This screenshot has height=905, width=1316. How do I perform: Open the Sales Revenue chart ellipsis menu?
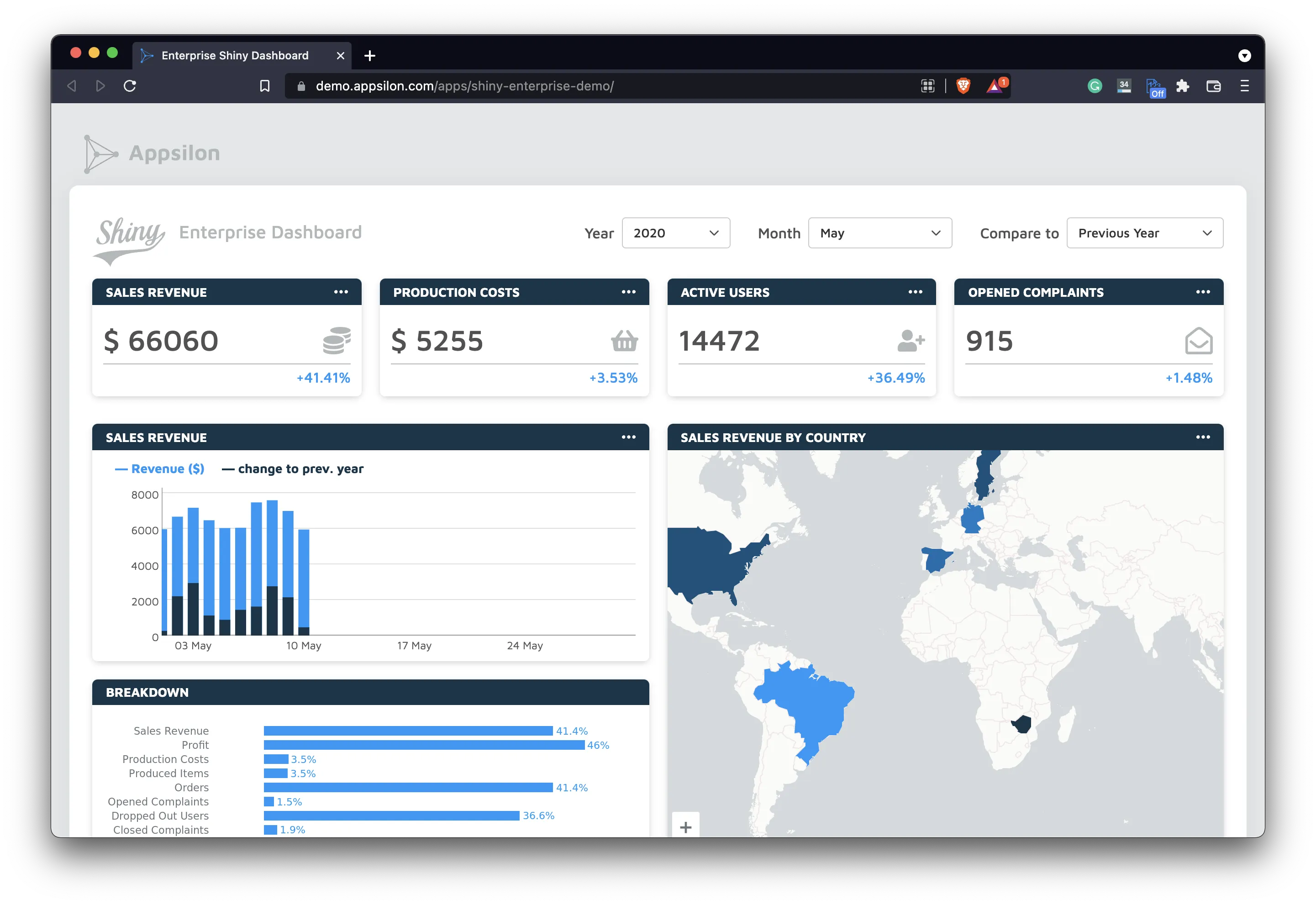(628, 437)
